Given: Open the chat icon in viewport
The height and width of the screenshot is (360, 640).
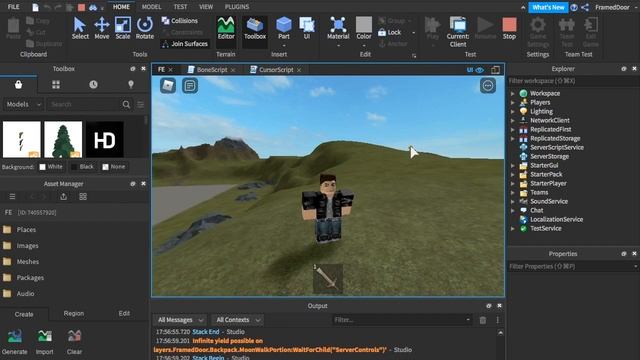Looking at the screenshot, I should click(190, 85).
